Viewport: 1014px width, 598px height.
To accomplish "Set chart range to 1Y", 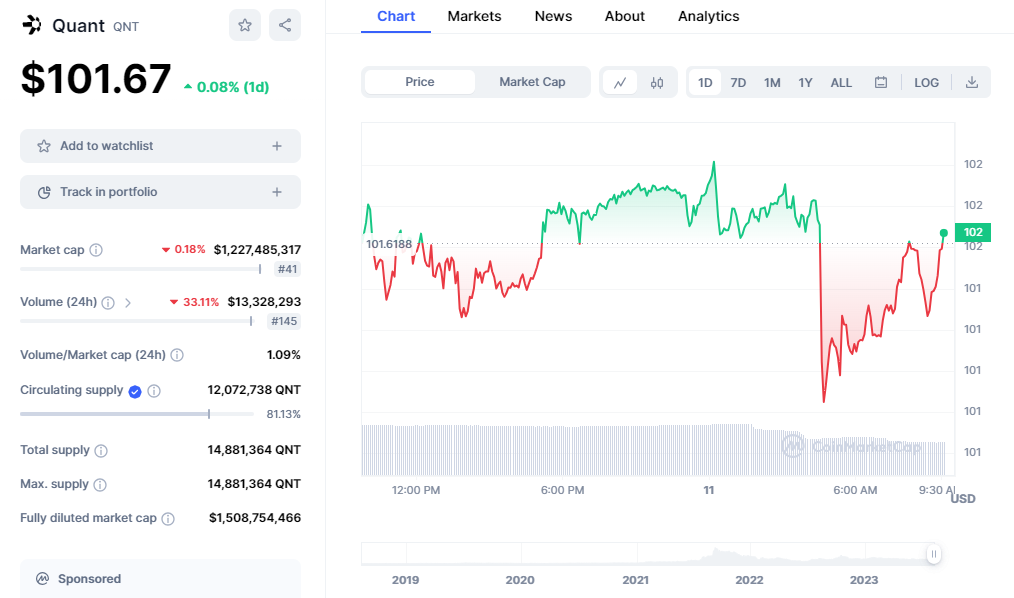I will click(x=805, y=83).
